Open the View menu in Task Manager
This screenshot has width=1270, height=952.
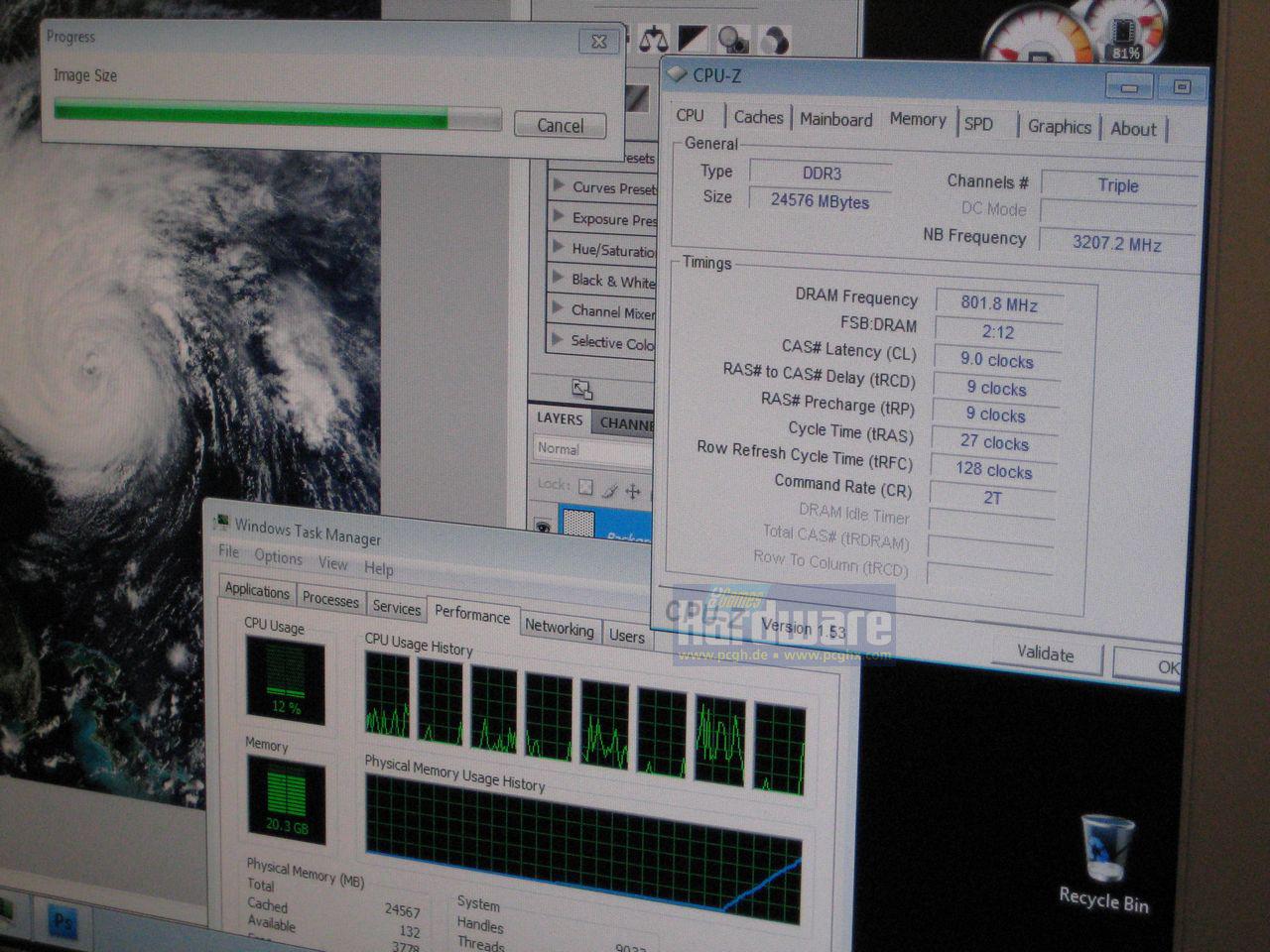tap(333, 563)
